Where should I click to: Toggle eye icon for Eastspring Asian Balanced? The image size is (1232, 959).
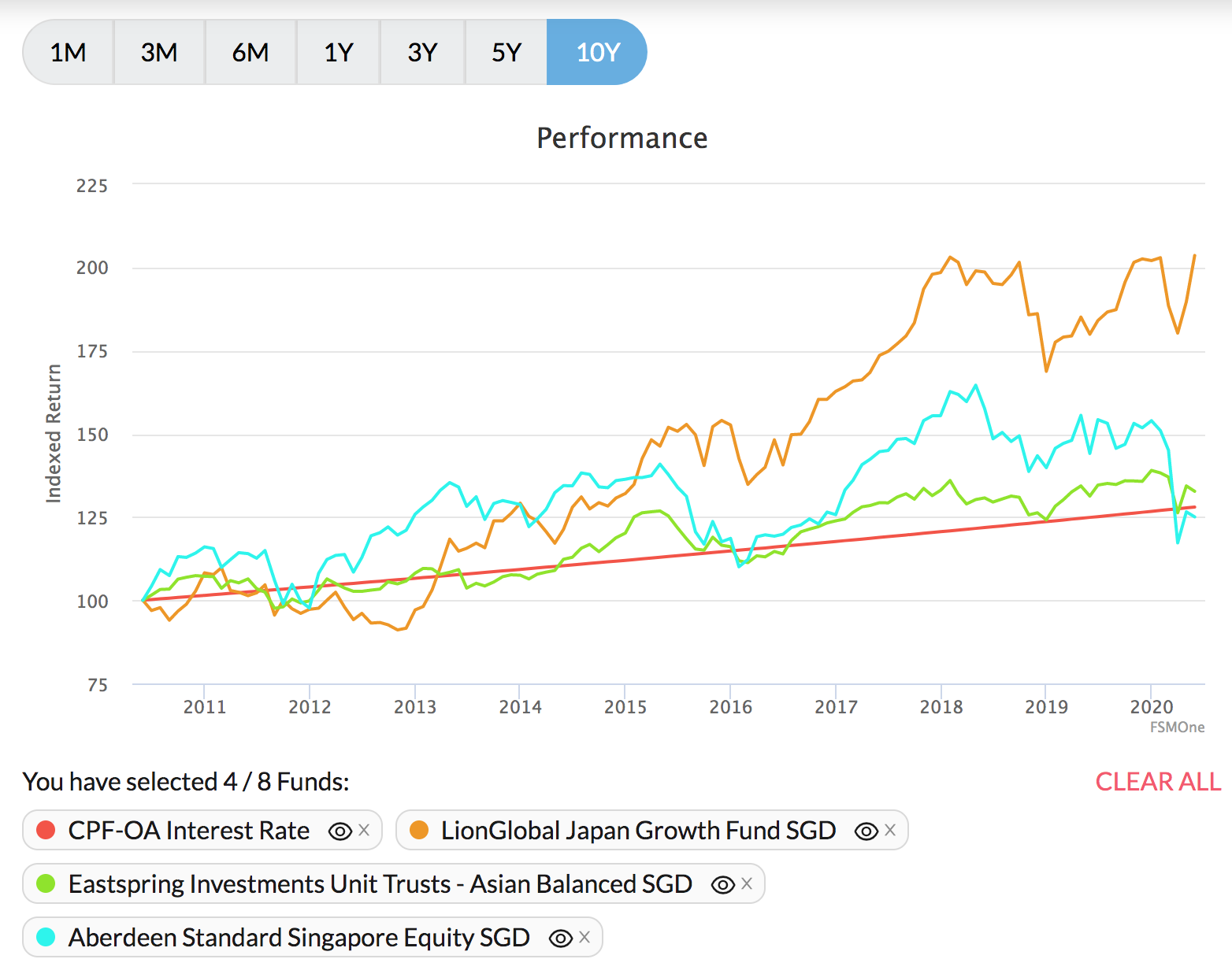723,884
